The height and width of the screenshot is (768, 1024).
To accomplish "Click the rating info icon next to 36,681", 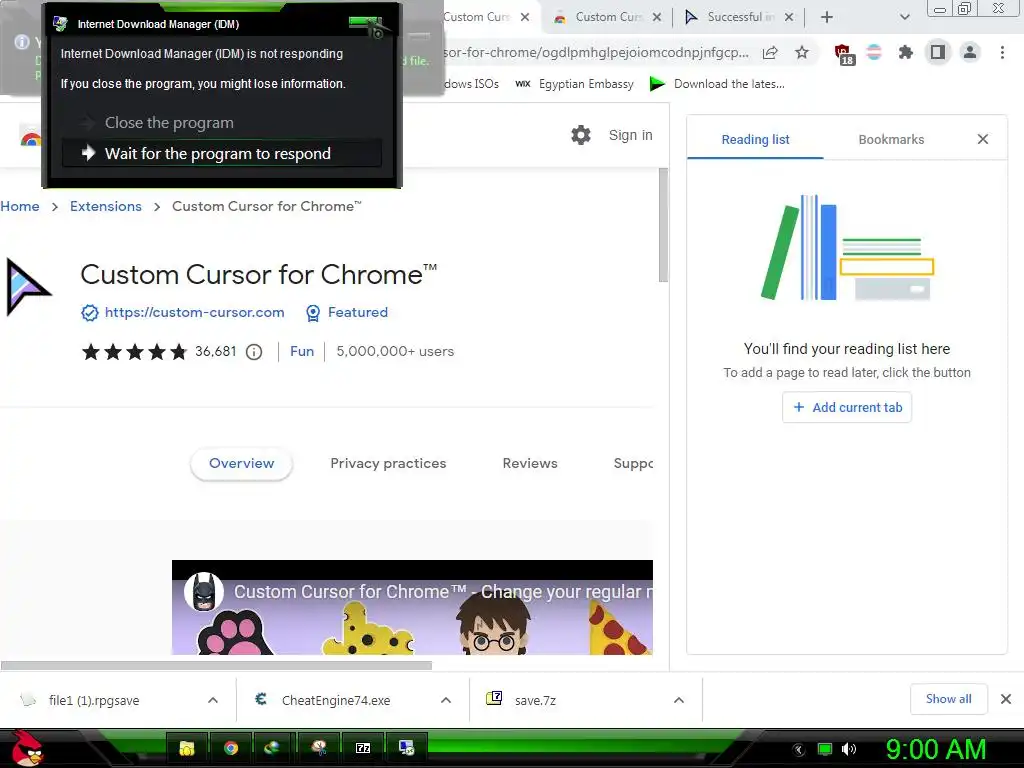I will 254,352.
